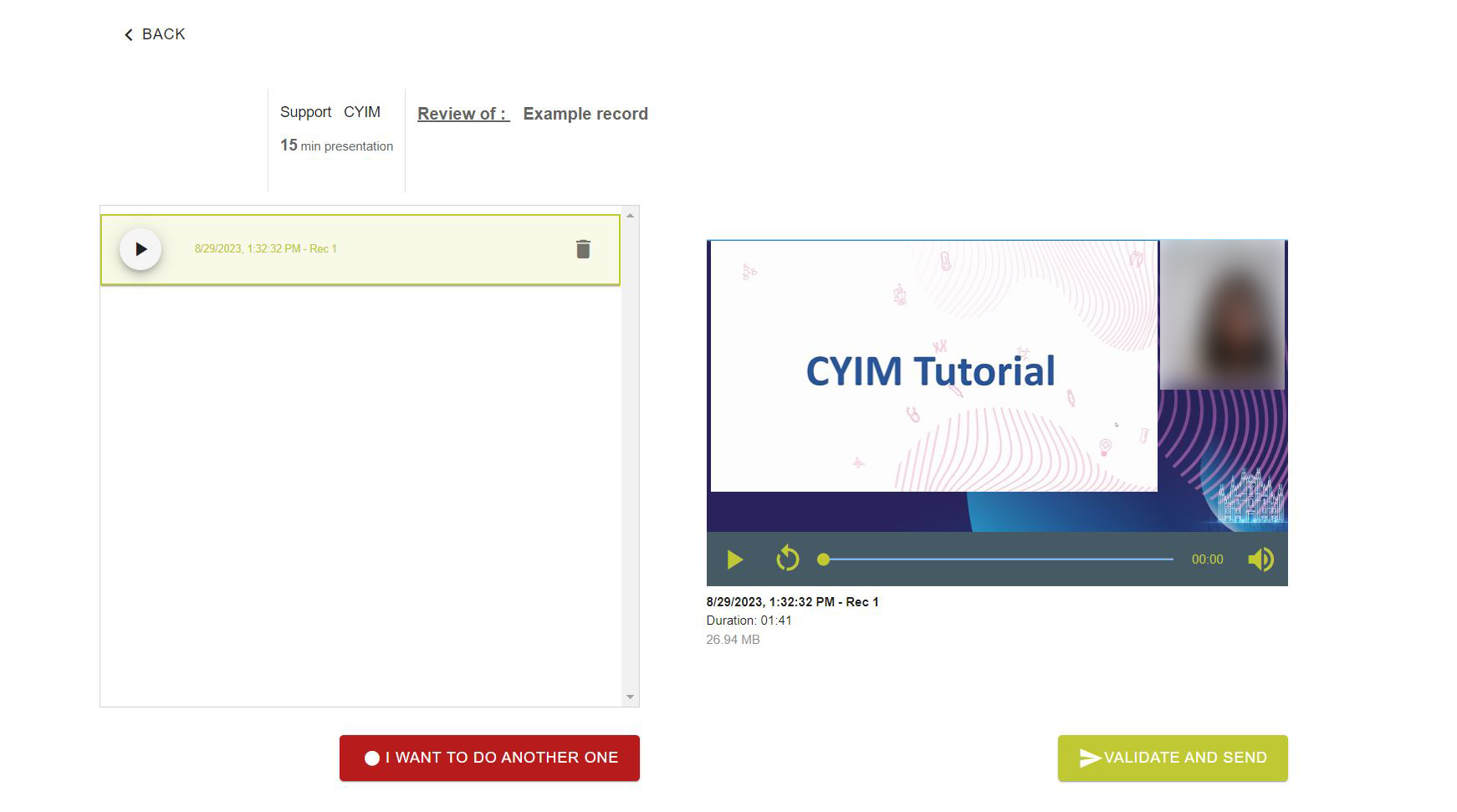Click the blurred webcam thumbnail in the video
The height and width of the screenshot is (812, 1457).
(1222, 314)
